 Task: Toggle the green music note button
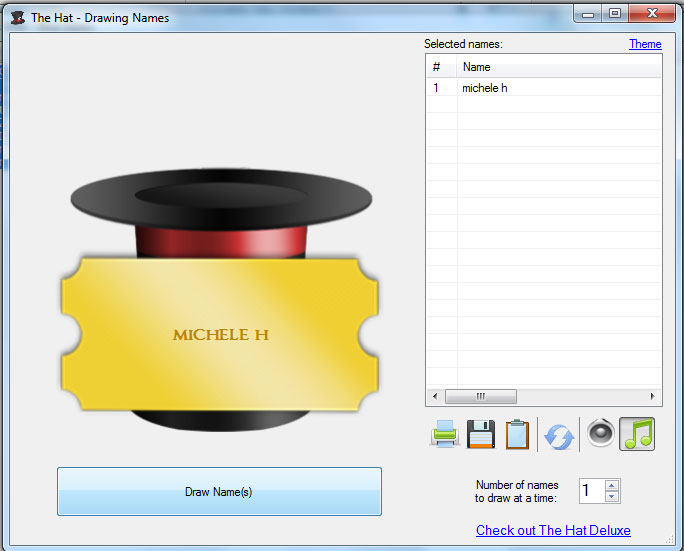tap(637, 434)
